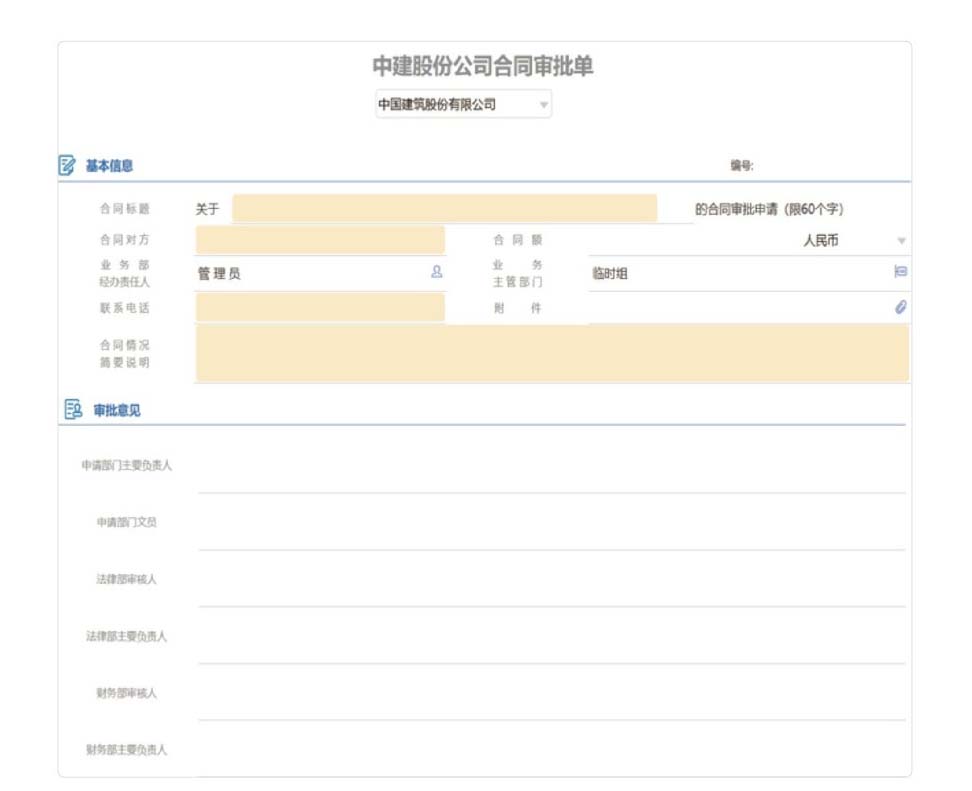Viewport: 972px width, 791px height.
Task: Select the 管理员 responsible person field
Action: tap(320, 273)
